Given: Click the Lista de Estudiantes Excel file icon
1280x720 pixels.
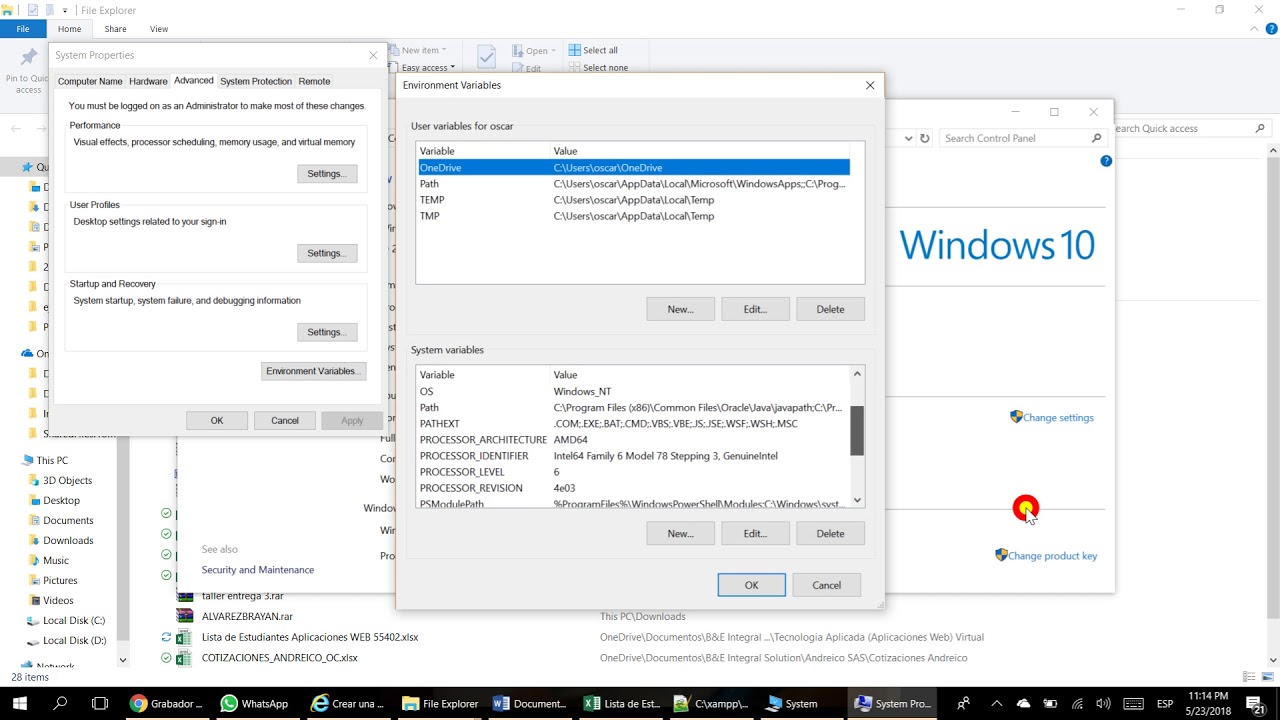Looking at the screenshot, I should (x=184, y=637).
